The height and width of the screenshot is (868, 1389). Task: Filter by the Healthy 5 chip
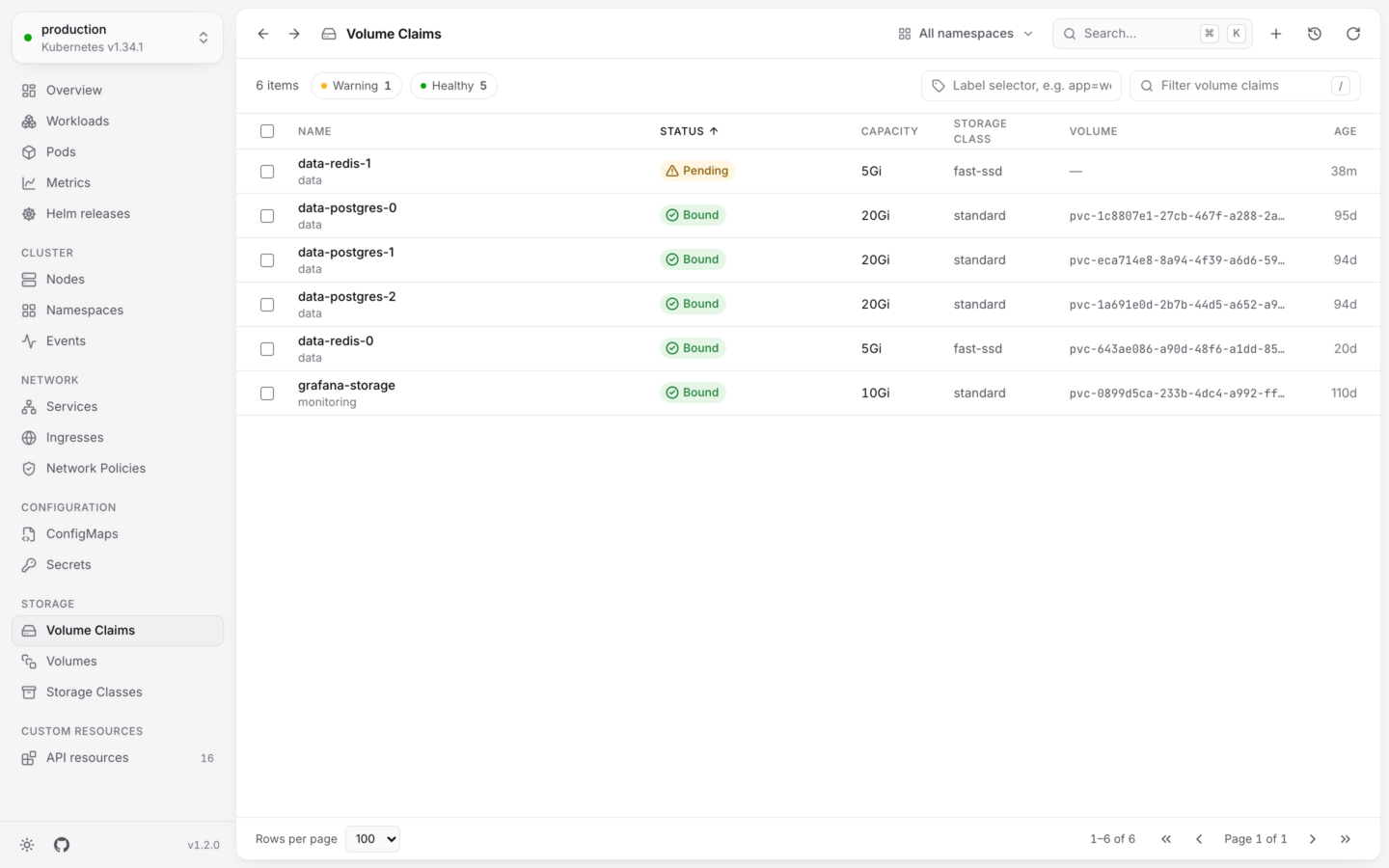(x=453, y=86)
